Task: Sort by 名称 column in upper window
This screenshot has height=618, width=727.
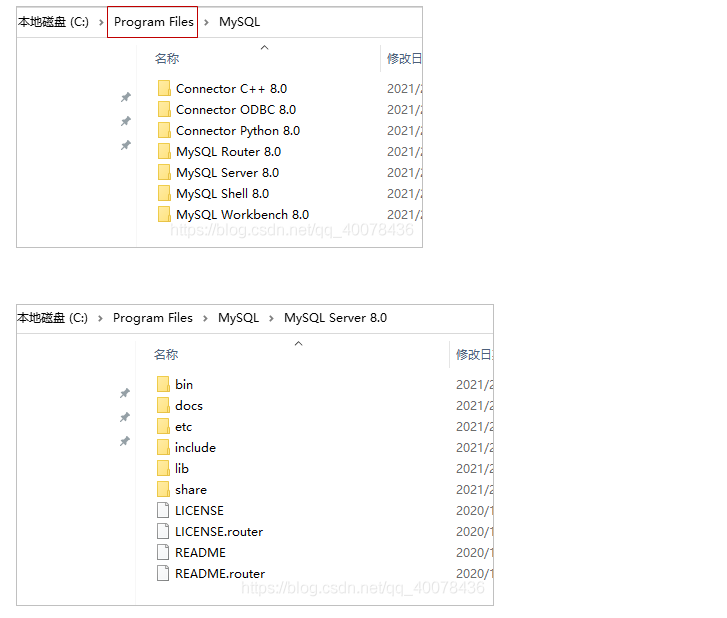Action: [167, 58]
